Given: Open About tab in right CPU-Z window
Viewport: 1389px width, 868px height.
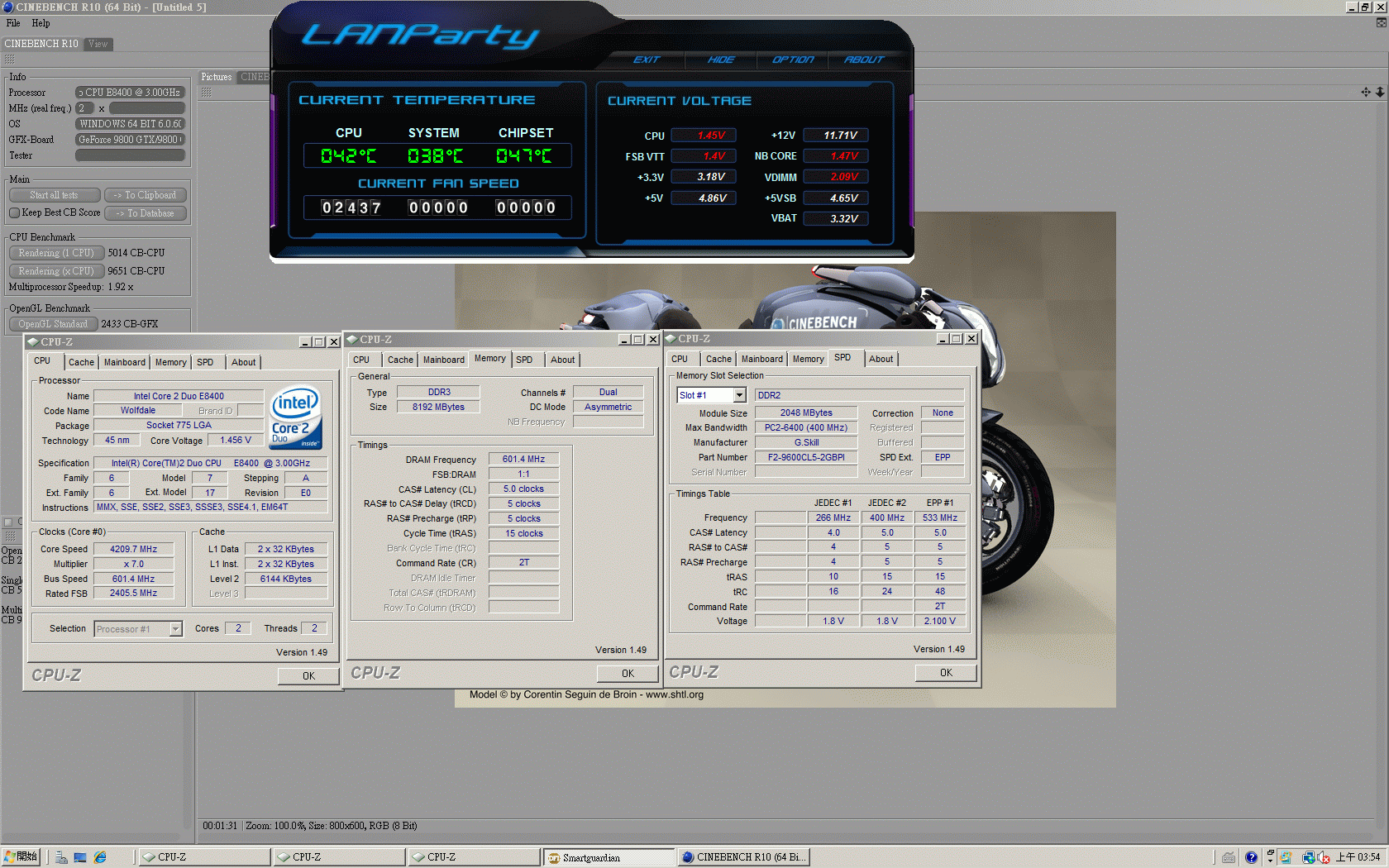Looking at the screenshot, I should coord(881,359).
